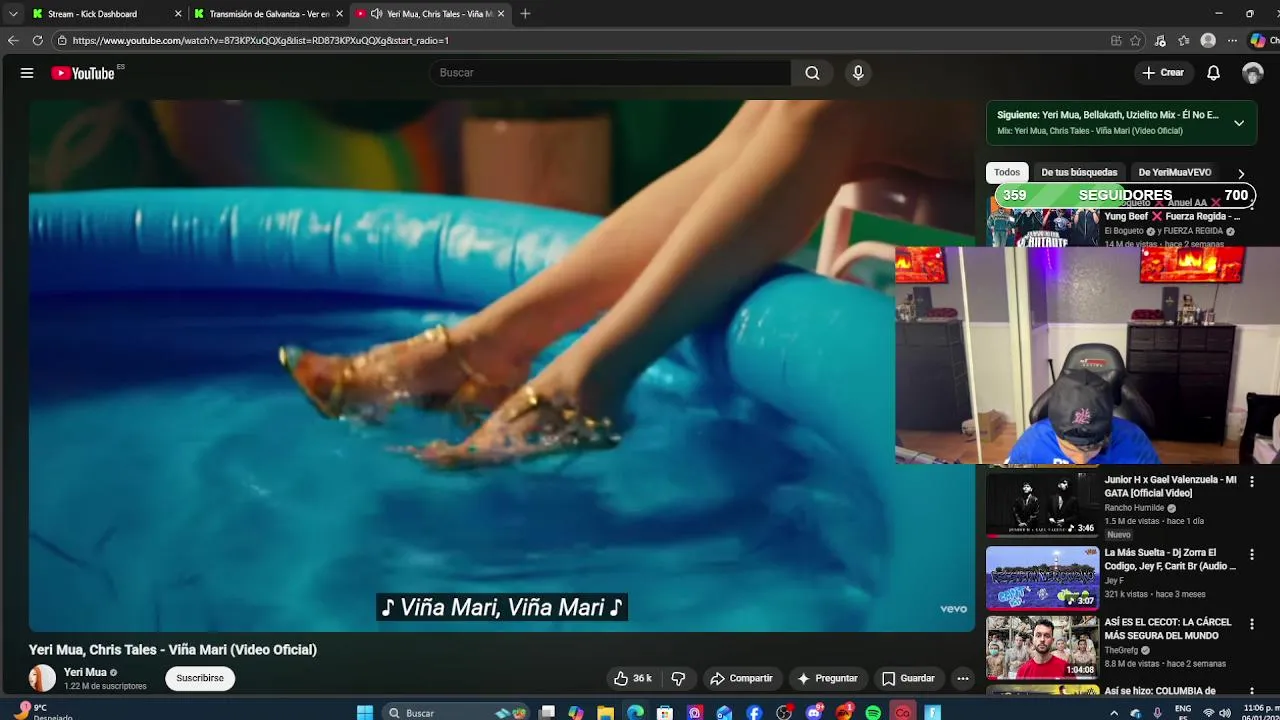Click the browser address bar URL
The image size is (1280, 720).
click(260, 41)
